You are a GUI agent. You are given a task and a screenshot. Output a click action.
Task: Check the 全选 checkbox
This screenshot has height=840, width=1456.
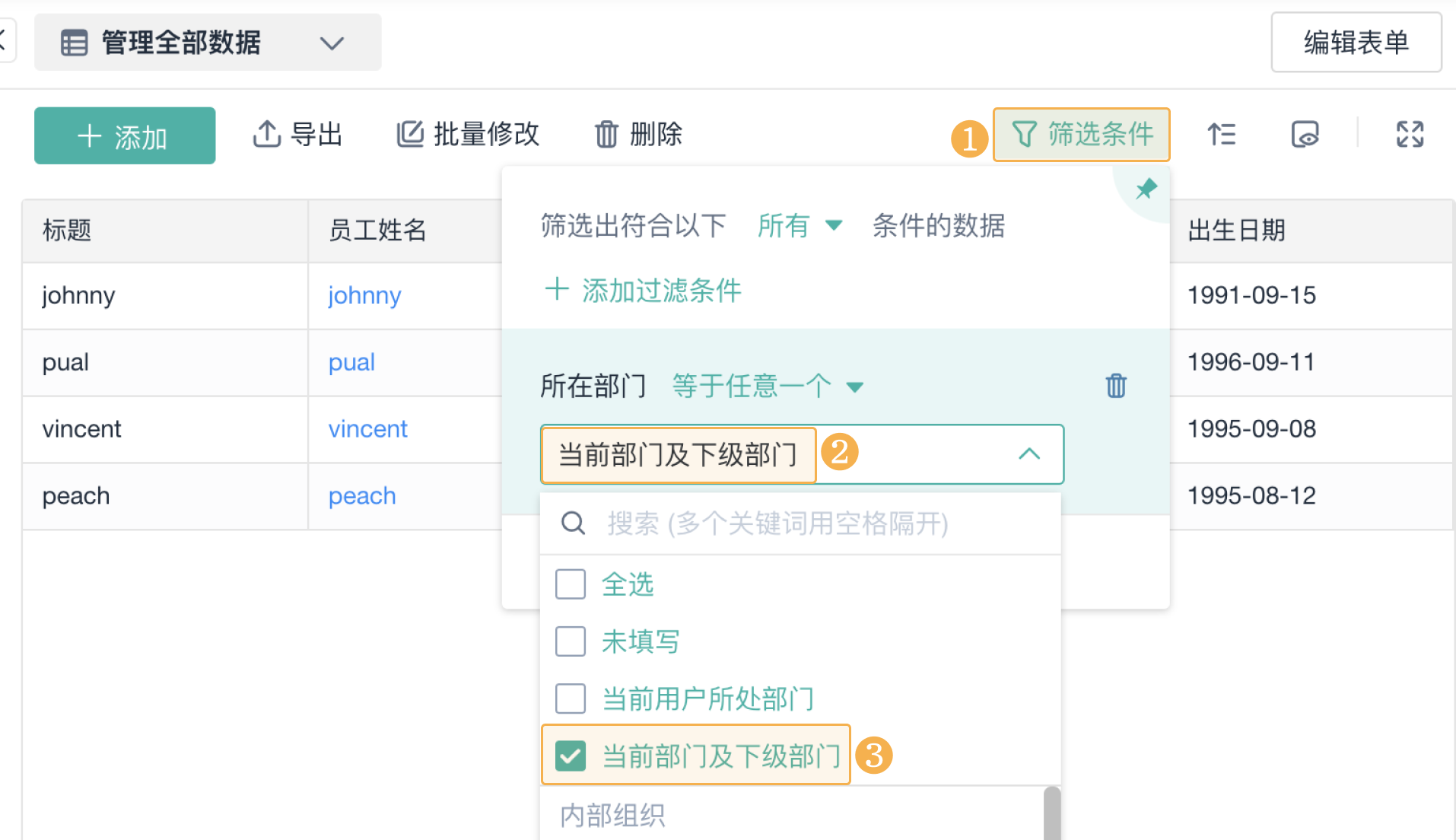click(x=571, y=584)
